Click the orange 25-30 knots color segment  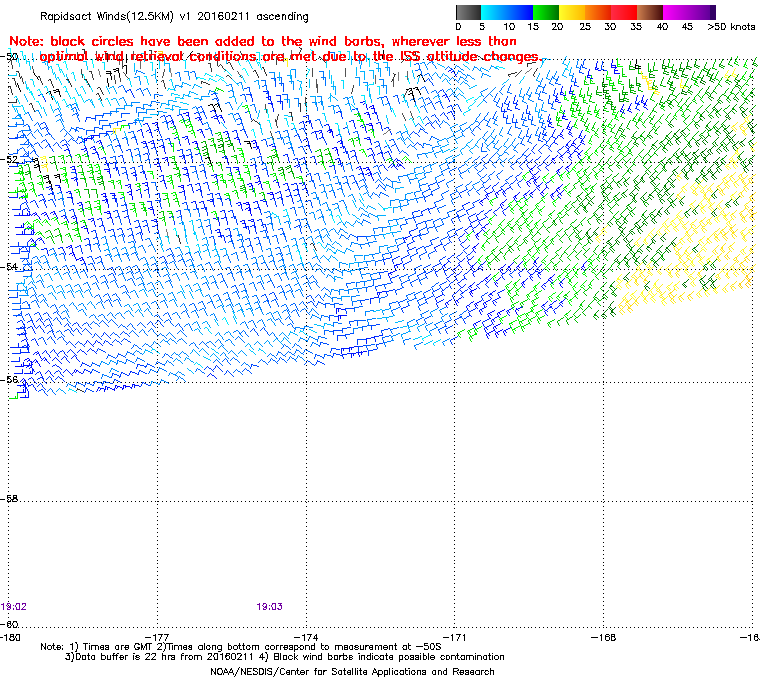coord(598,12)
